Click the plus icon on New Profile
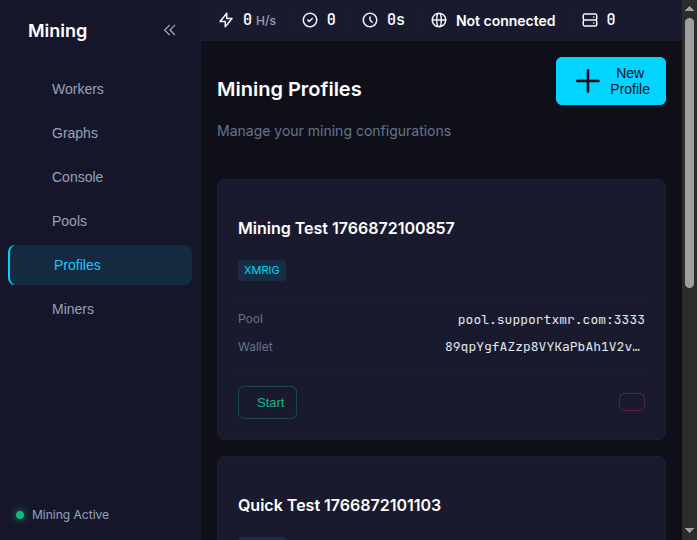This screenshot has height=540, width=697. 588,81
